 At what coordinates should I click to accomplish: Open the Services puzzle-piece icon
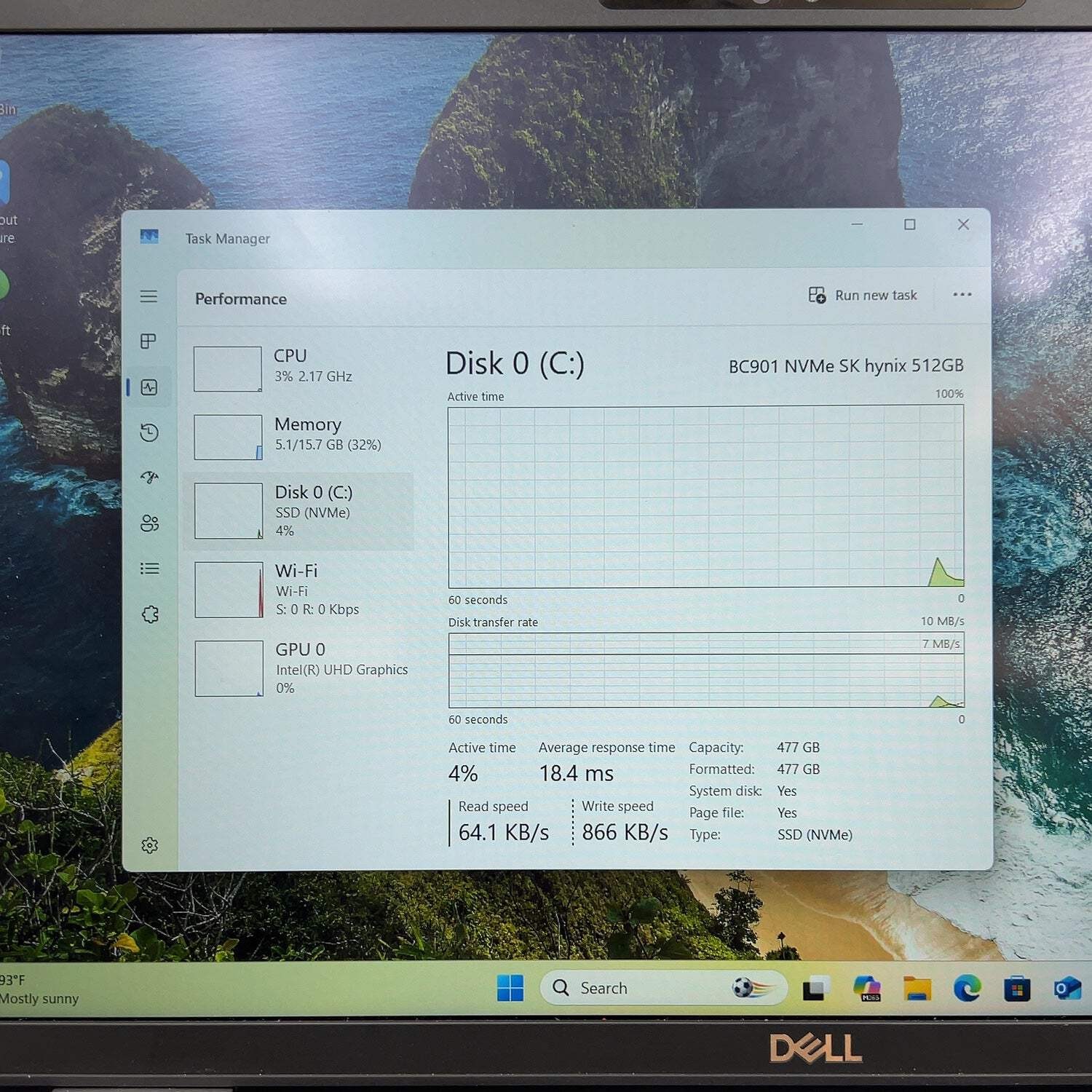[x=150, y=614]
